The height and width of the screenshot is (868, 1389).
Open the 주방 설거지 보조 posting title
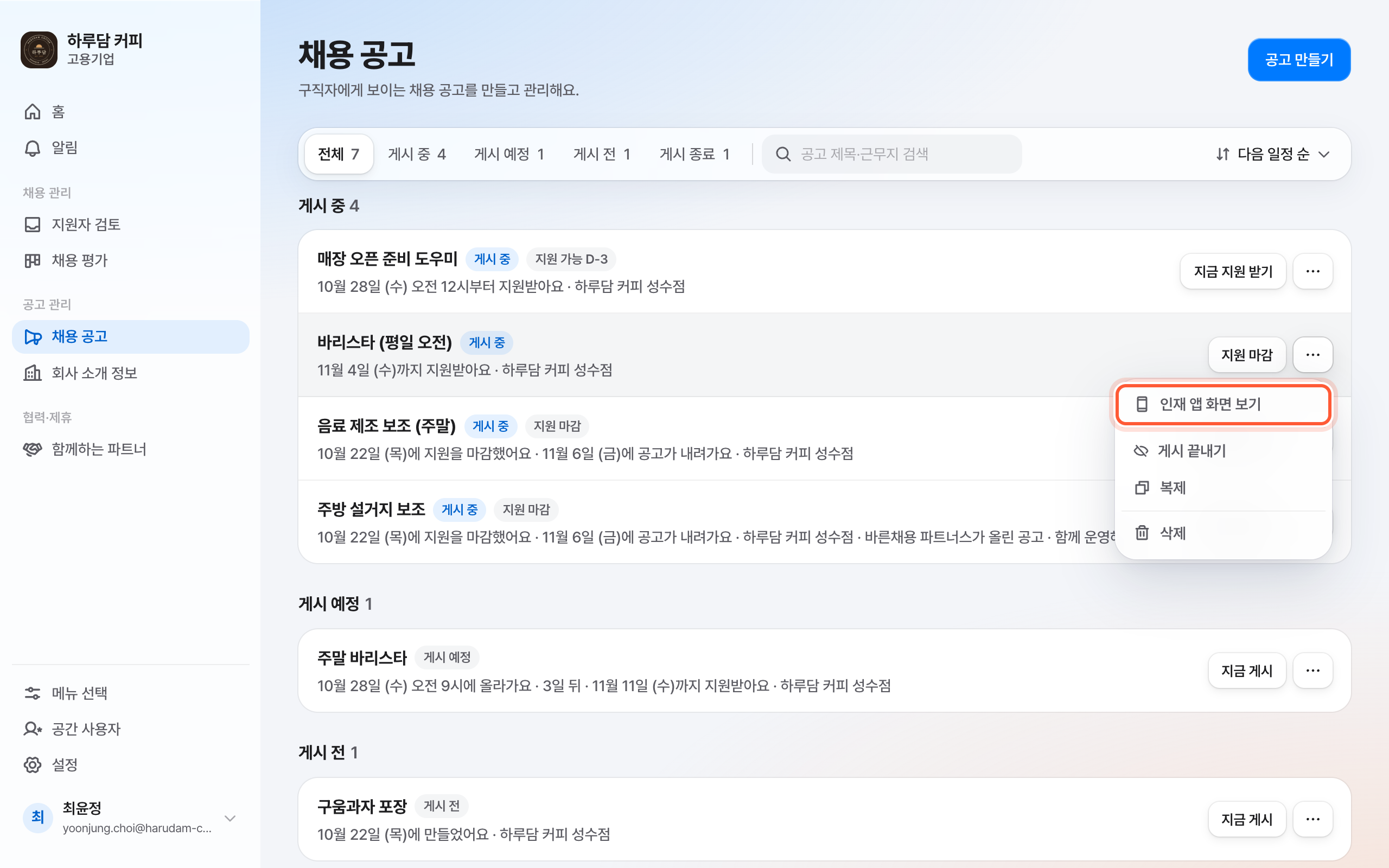(x=371, y=509)
